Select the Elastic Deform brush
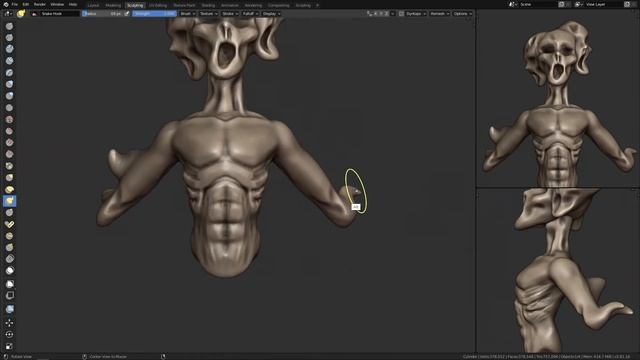 coord(9,189)
